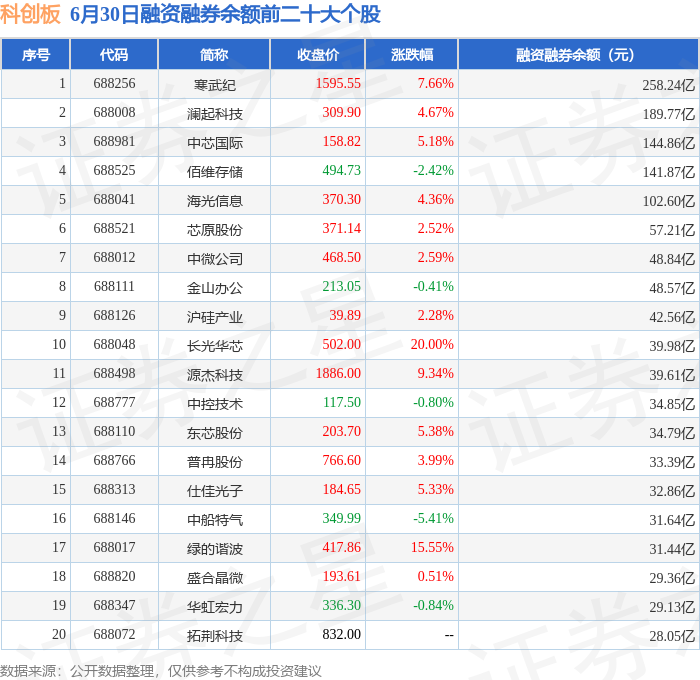The image size is (700, 680).
Task: Click the 数据来源 footer note
Action: point(161,671)
